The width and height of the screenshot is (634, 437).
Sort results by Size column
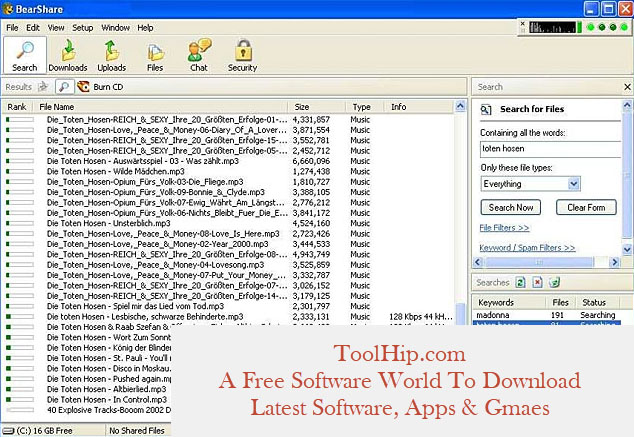coord(317,107)
